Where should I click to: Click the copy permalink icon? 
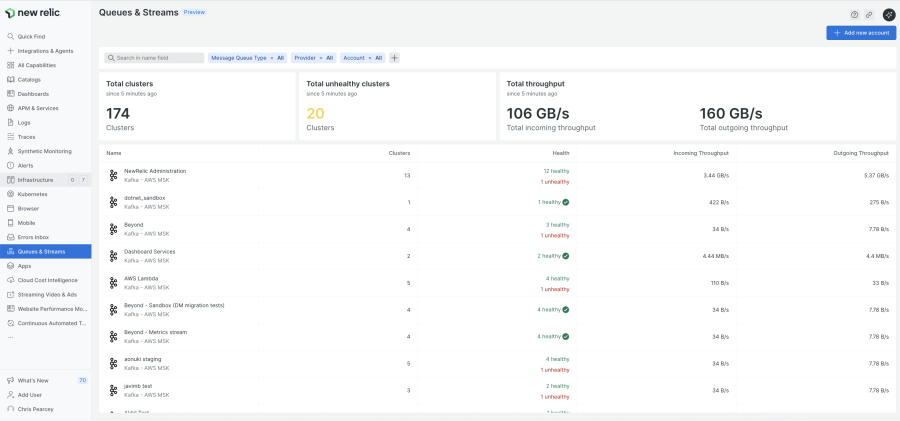(869, 14)
